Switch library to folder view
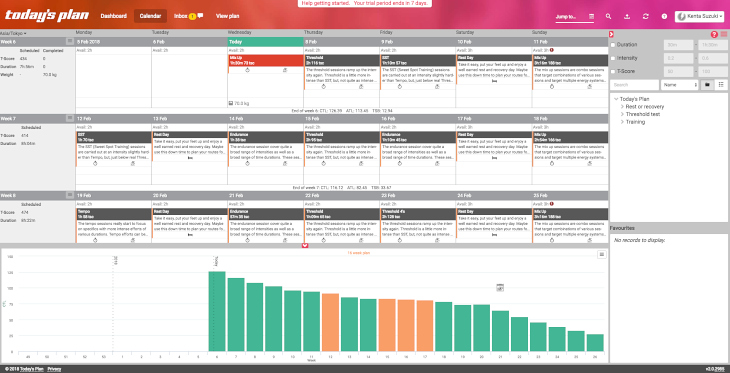The image size is (730, 373). click(708, 85)
